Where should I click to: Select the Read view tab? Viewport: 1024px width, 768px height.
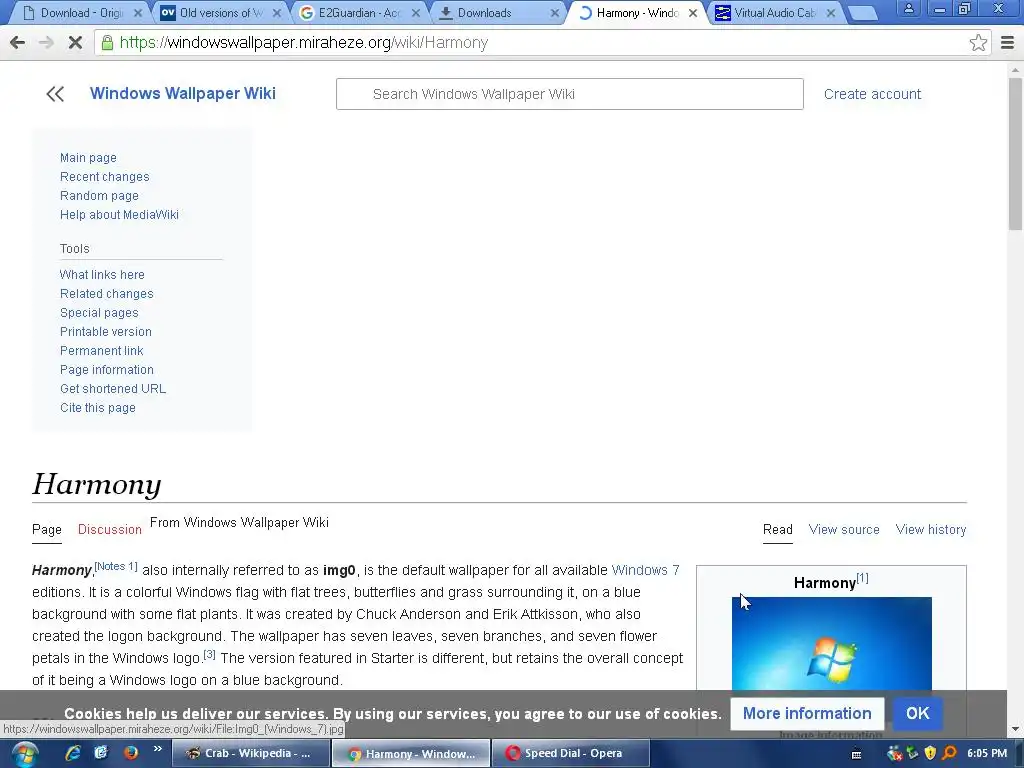coord(778,530)
